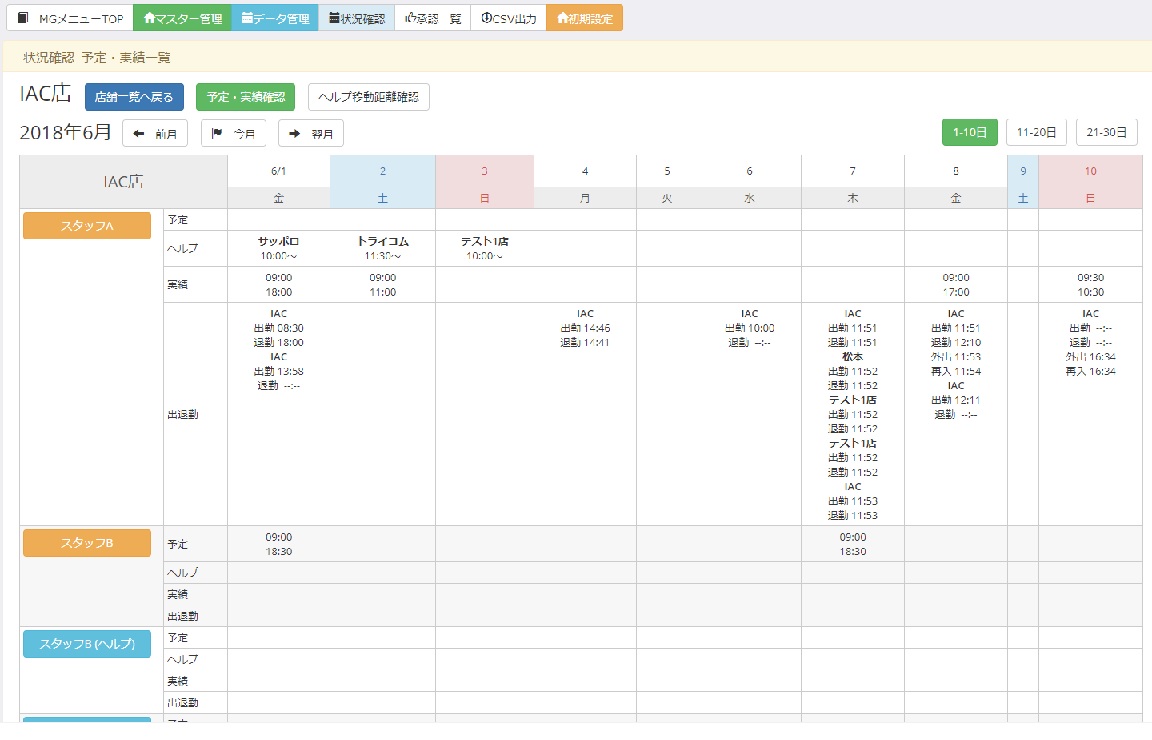Open 承認一覧 with the thumbs-up icon
The image size is (1152, 740).
411,18
